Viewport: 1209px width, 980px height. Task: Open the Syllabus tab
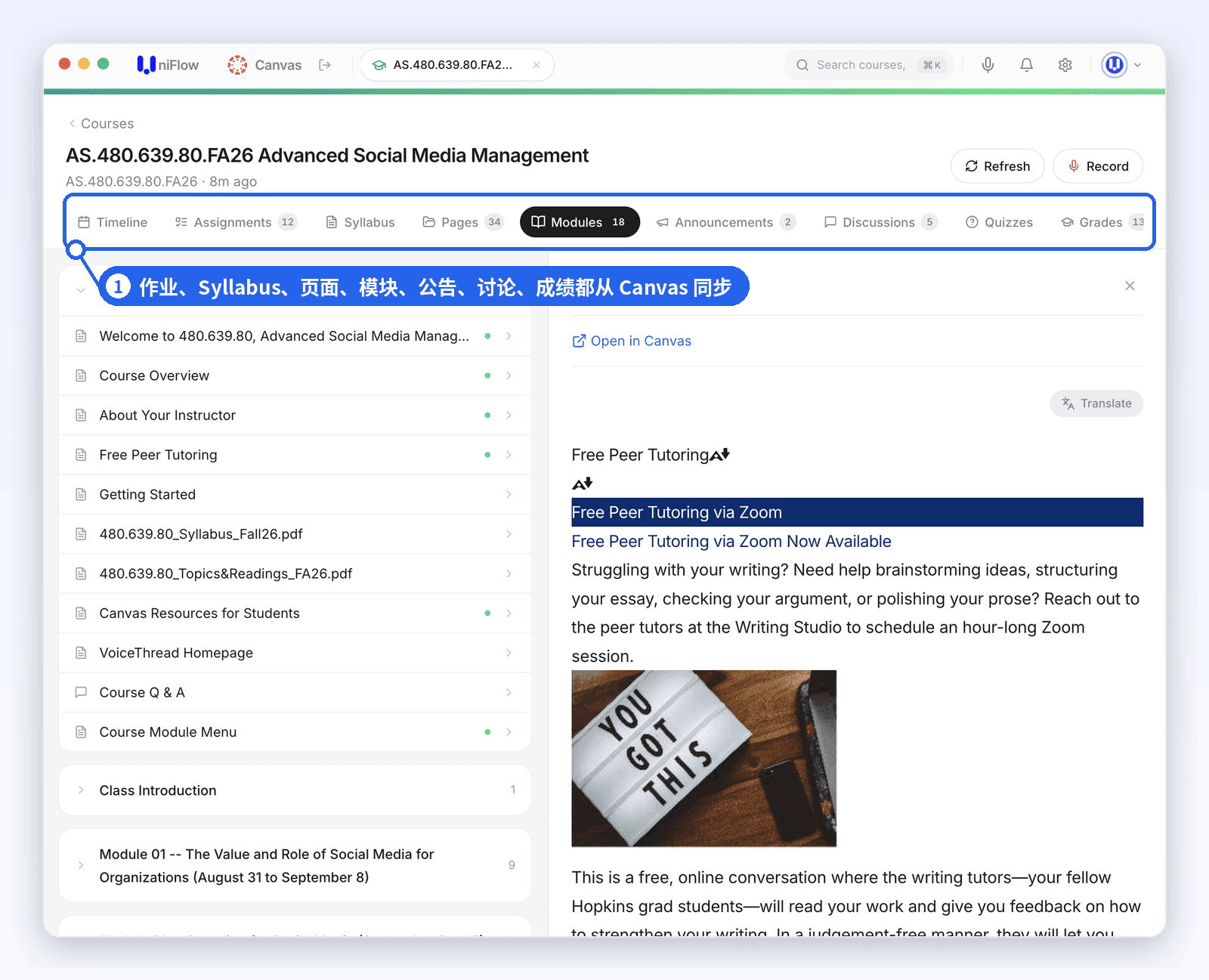(360, 222)
